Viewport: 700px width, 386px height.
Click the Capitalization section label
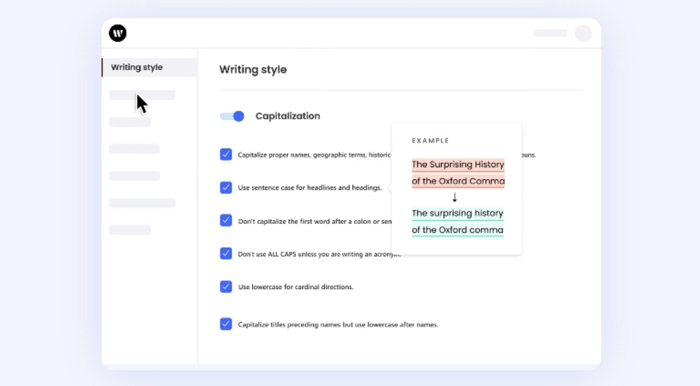pyautogui.click(x=288, y=116)
